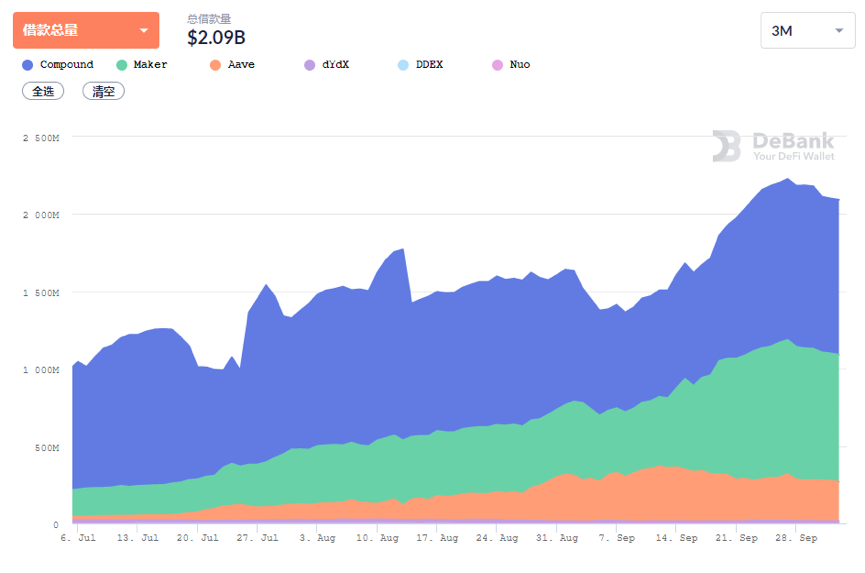Hide the DDEX series in the legend
Screen dimensions: 865x573
pyautogui.click(x=420, y=65)
